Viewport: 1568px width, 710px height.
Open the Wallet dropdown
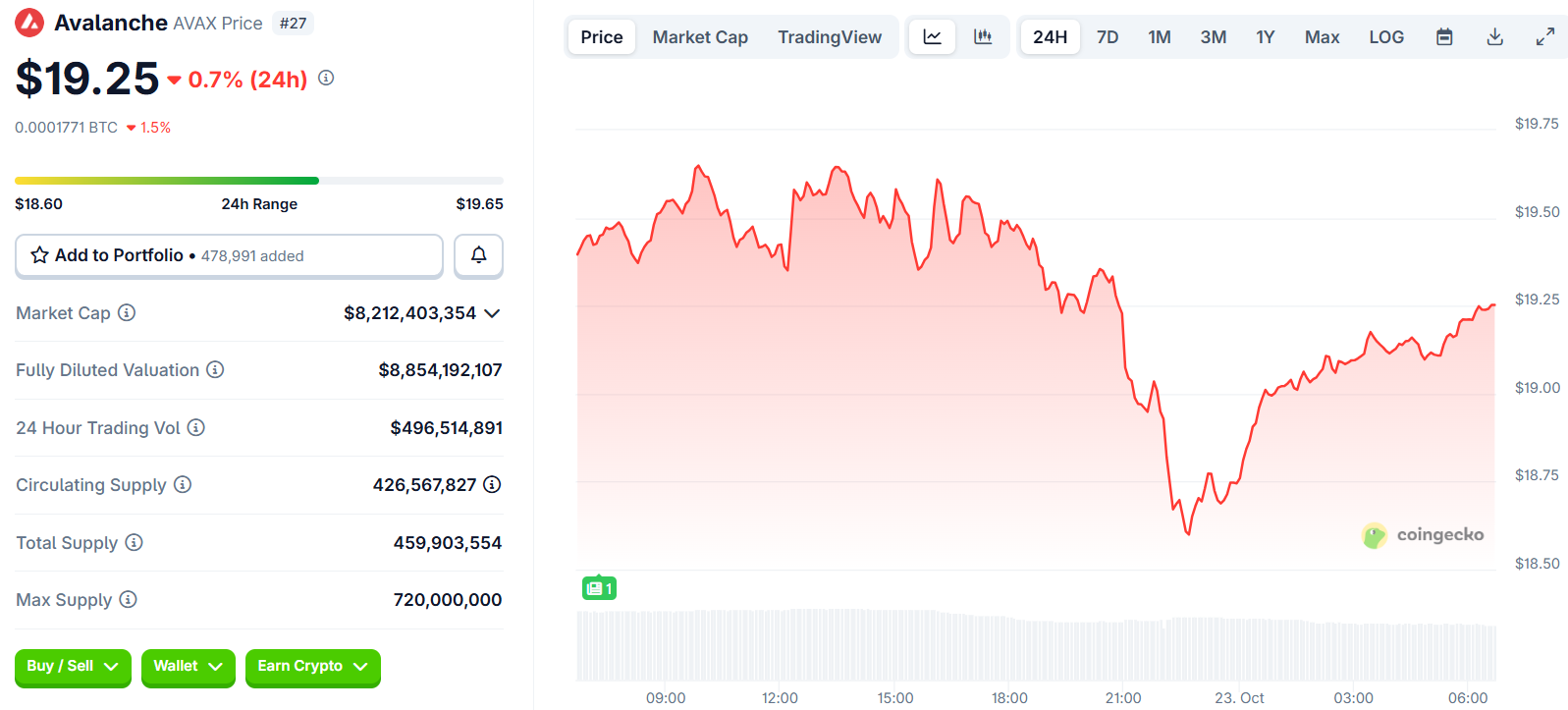point(188,667)
